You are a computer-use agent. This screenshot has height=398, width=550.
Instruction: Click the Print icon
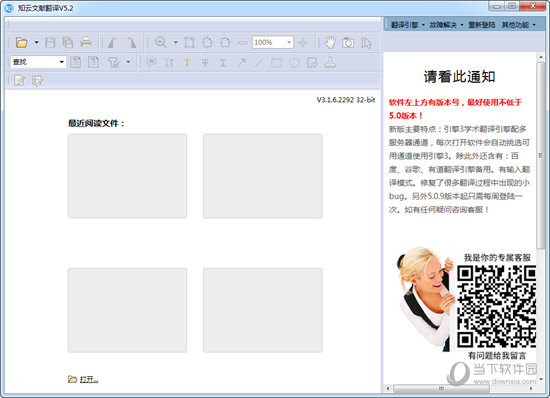[86, 43]
